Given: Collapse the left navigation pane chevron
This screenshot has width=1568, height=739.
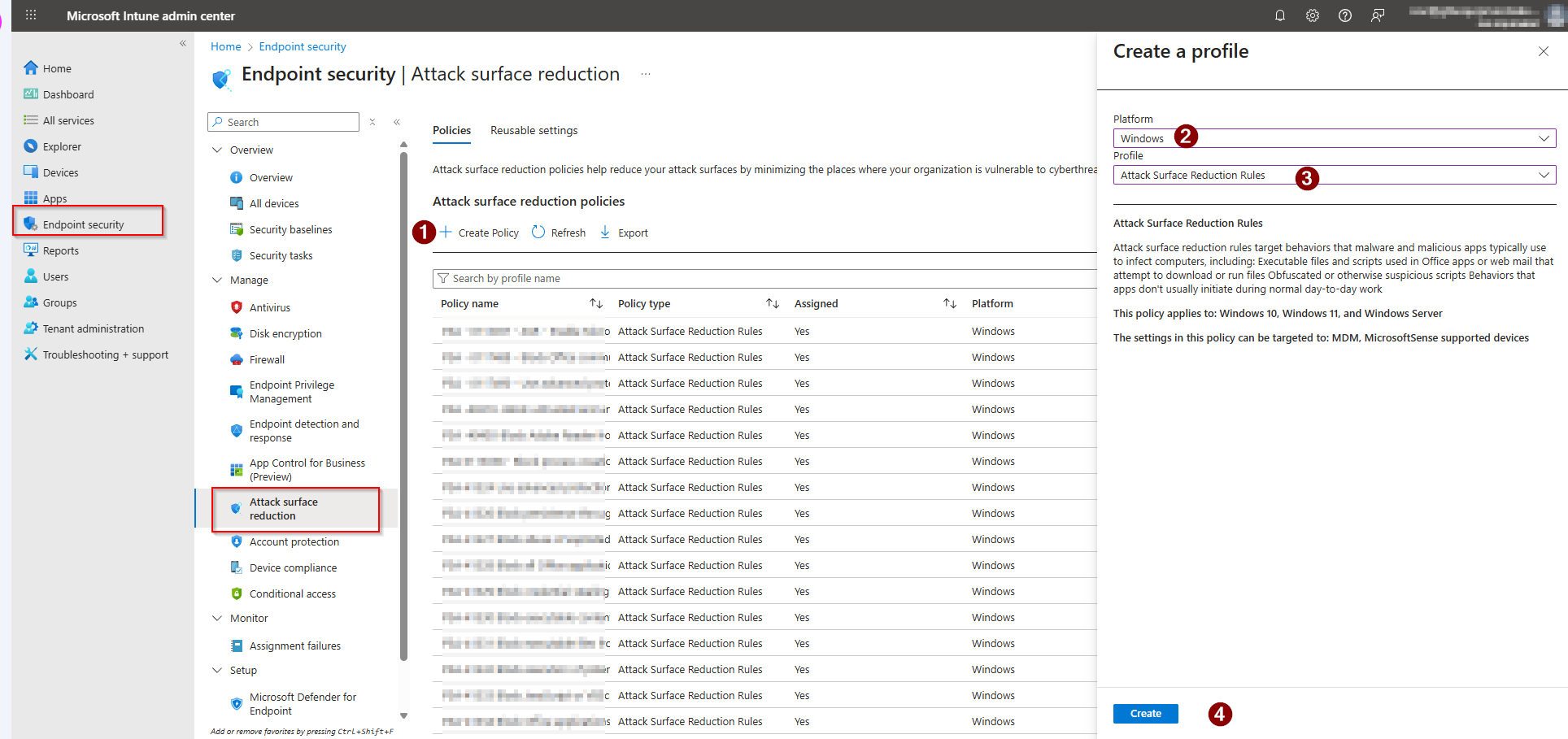Looking at the screenshot, I should (x=183, y=44).
